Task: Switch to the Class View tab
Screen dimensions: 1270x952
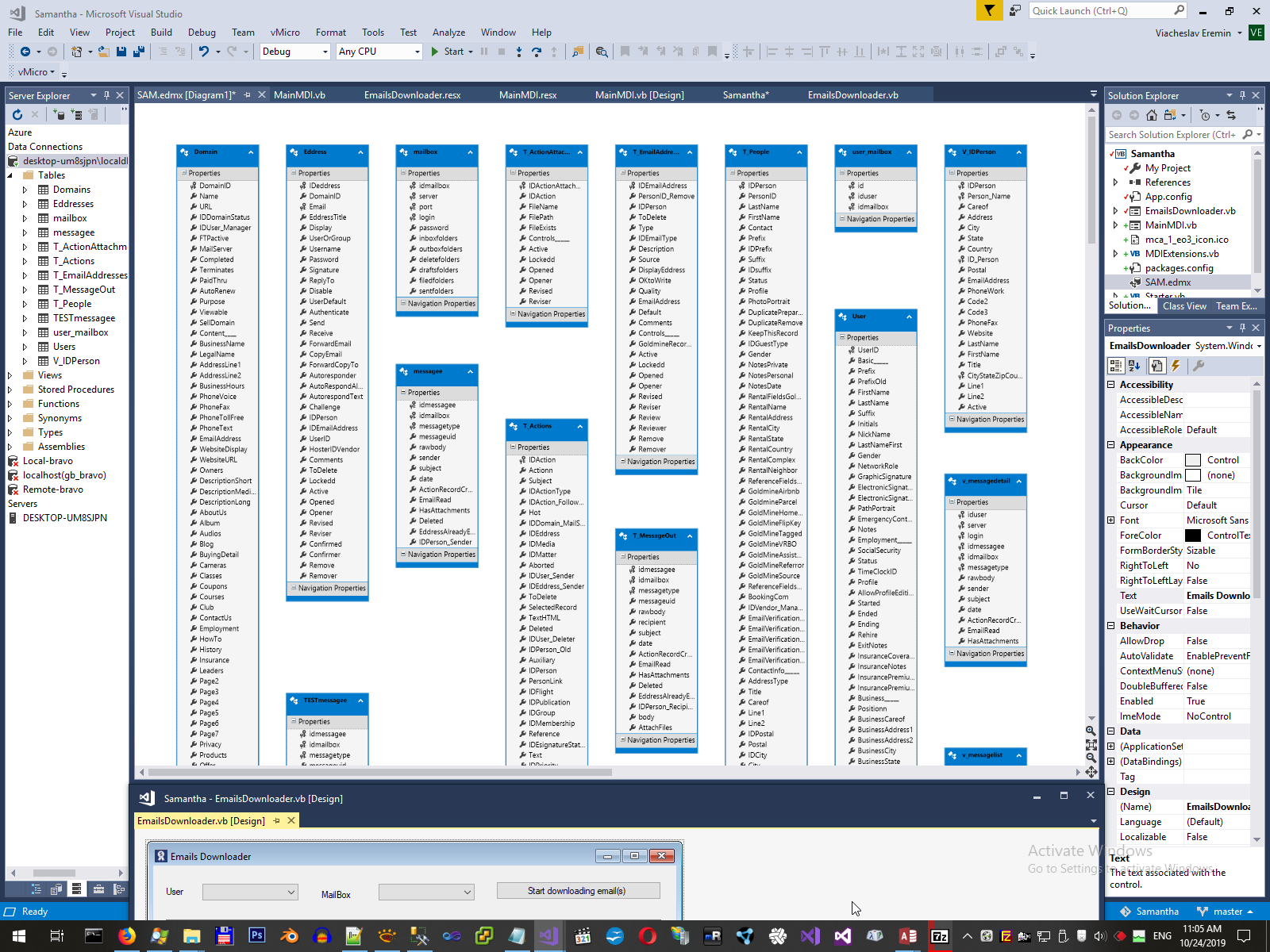Action: point(1184,306)
